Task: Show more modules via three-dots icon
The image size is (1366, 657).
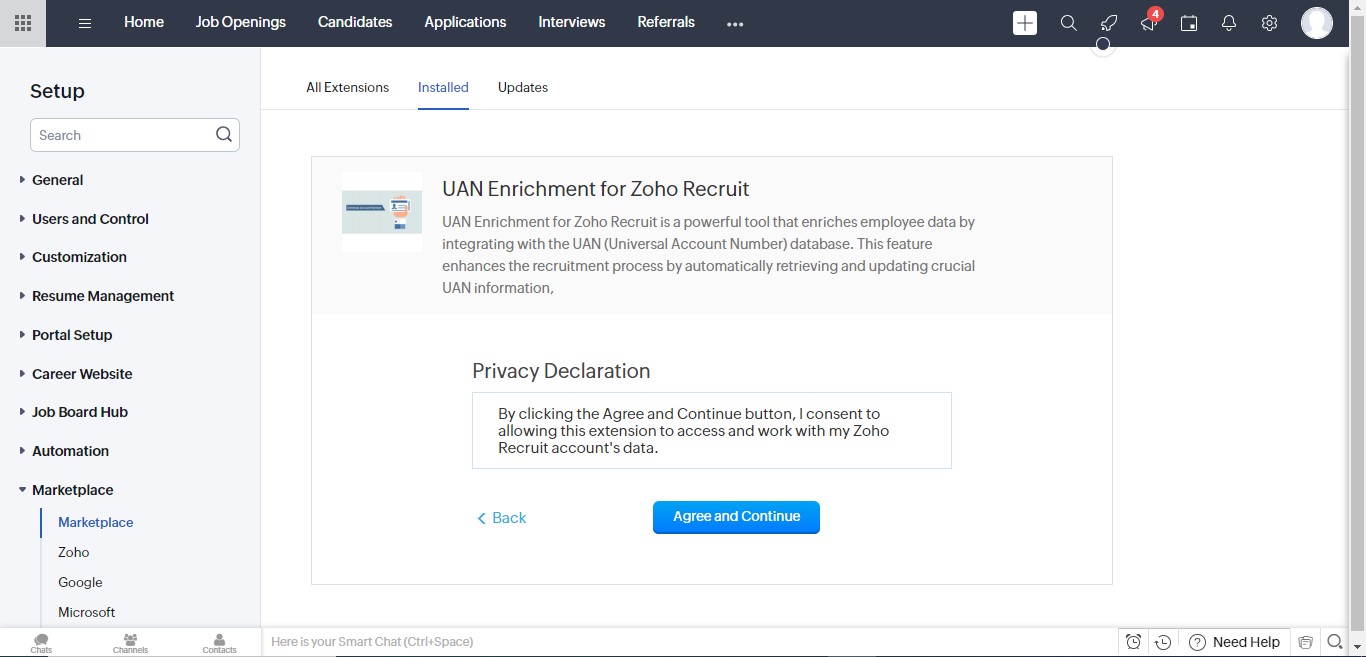Action: tap(735, 24)
